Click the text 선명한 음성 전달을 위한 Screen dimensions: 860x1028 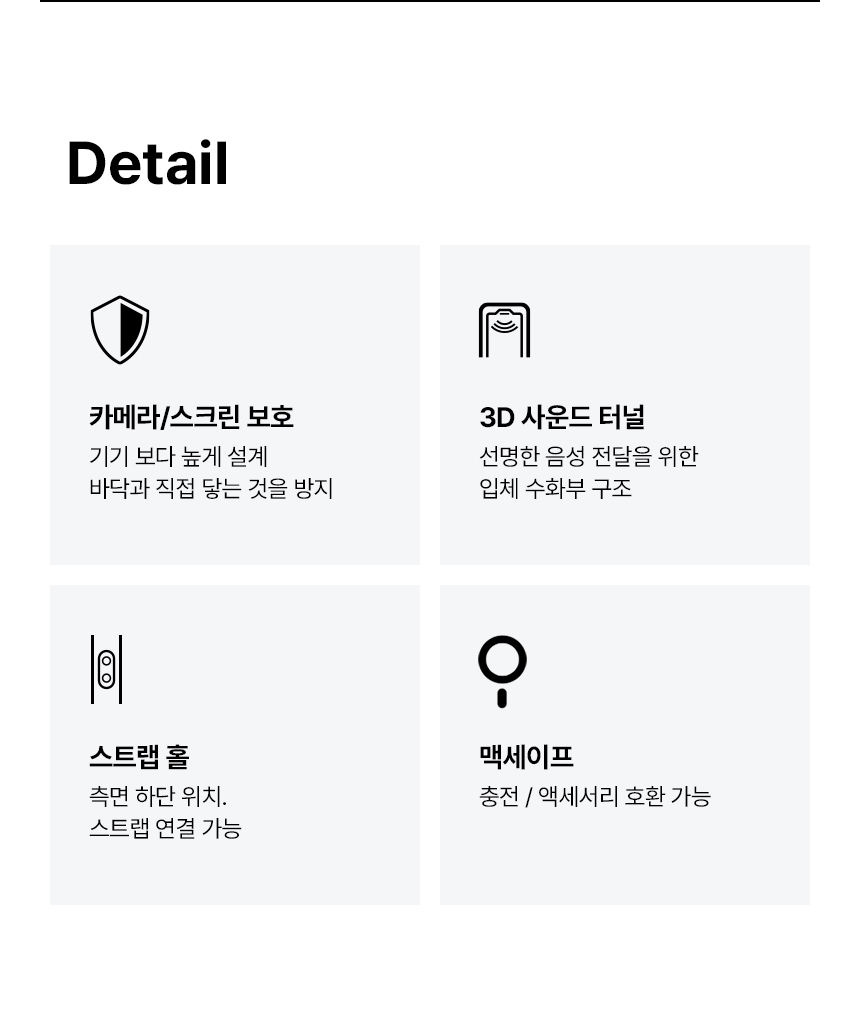click(589, 457)
